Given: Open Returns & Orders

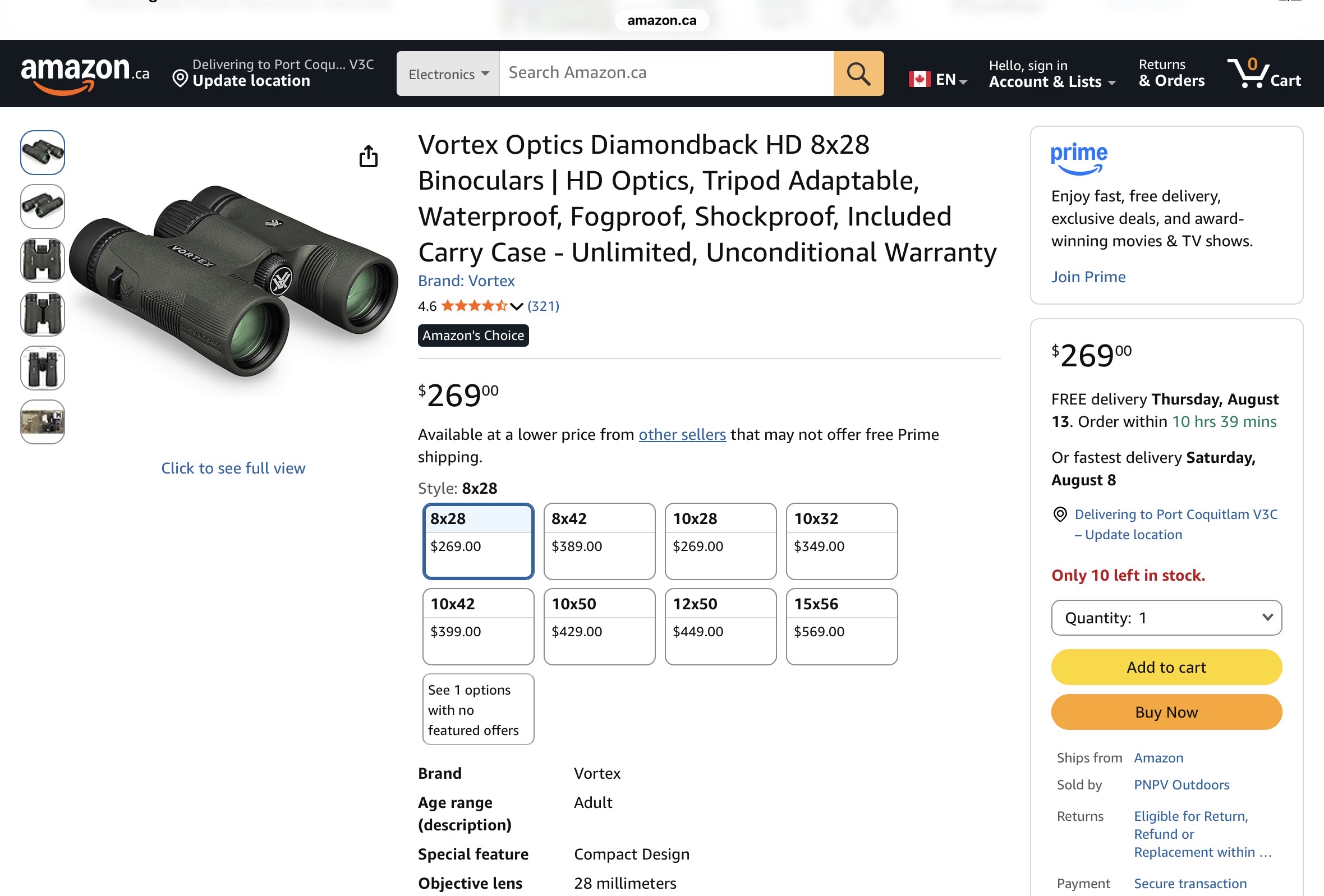Looking at the screenshot, I should coord(1171,73).
